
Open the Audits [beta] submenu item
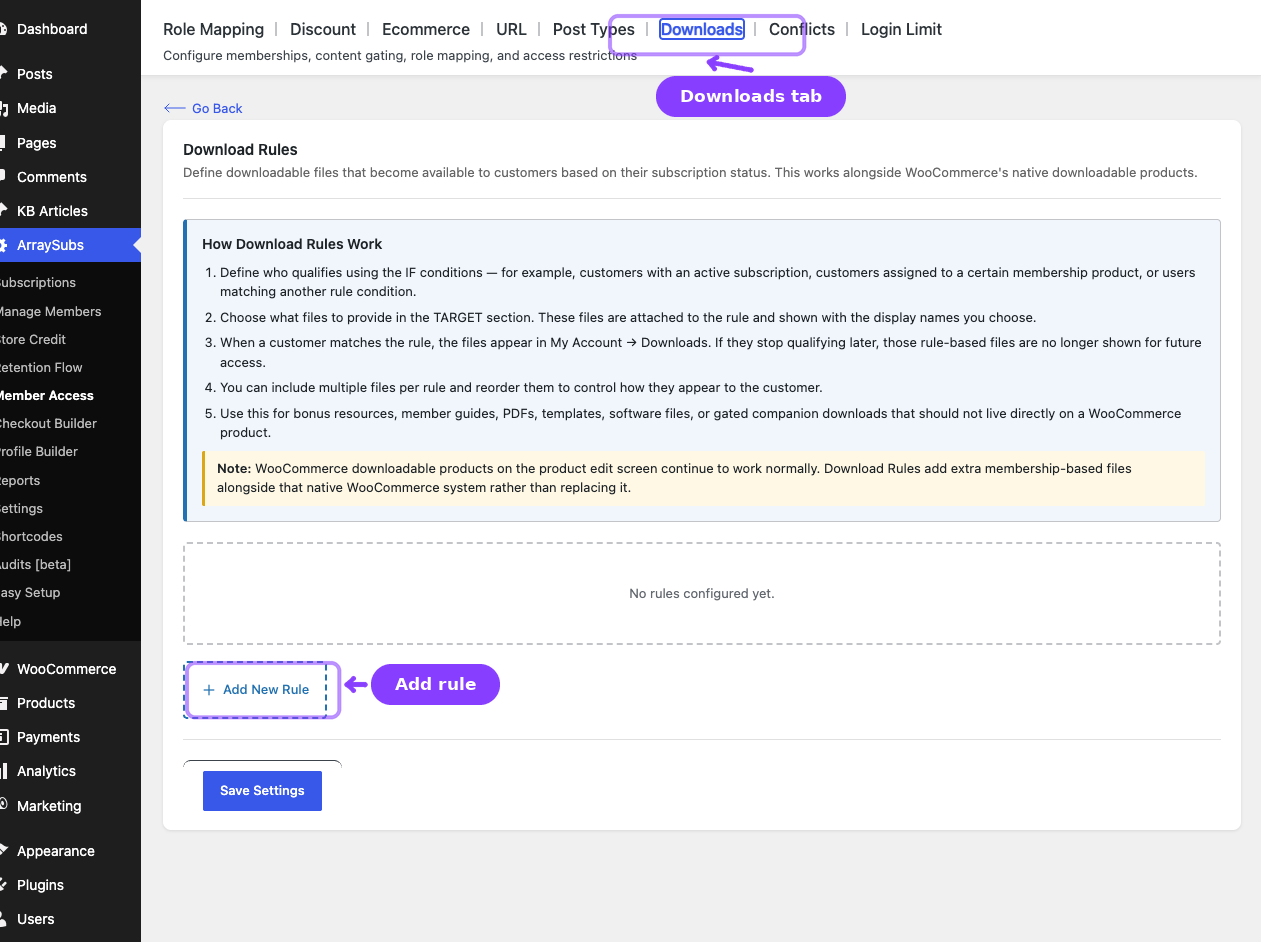pyautogui.click(x=35, y=564)
